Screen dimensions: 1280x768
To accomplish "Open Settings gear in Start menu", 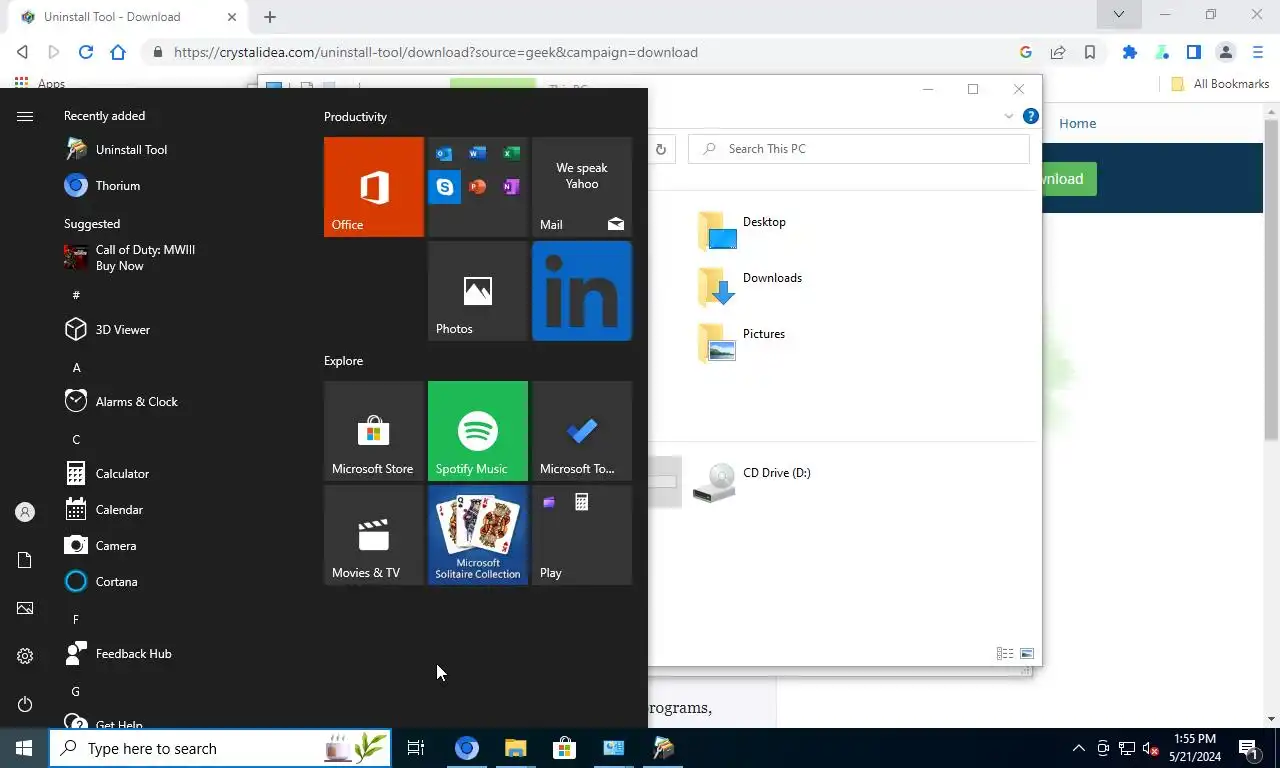I will pyautogui.click(x=25, y=656).
